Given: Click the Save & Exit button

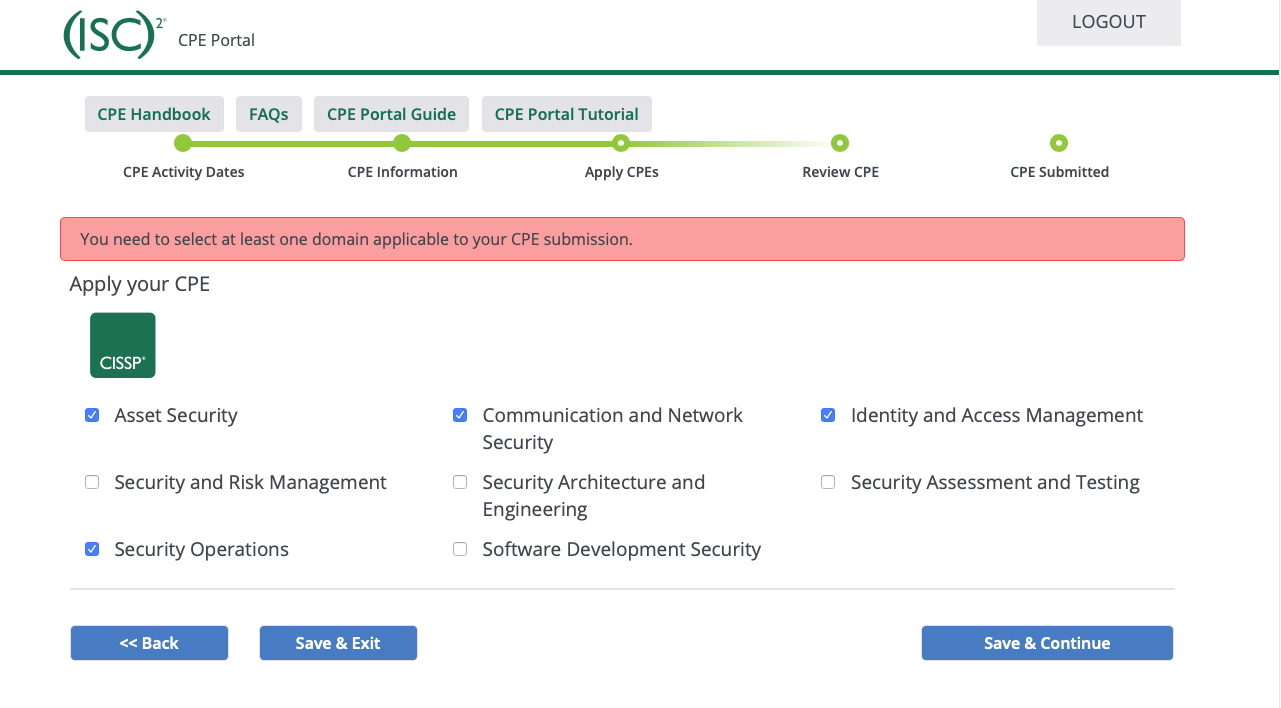Looking at the screenshot, I should 338,643.
